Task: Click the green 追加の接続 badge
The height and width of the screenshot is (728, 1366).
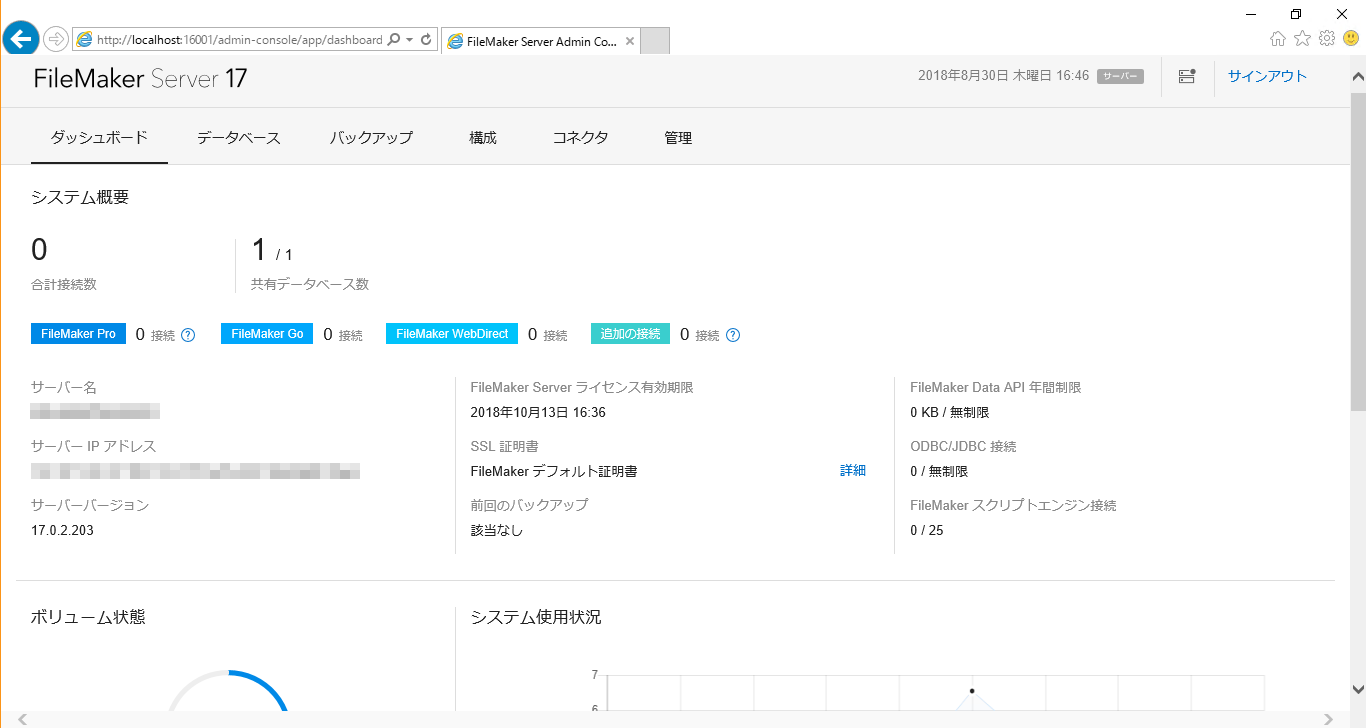Action: (x=629, y=333)
